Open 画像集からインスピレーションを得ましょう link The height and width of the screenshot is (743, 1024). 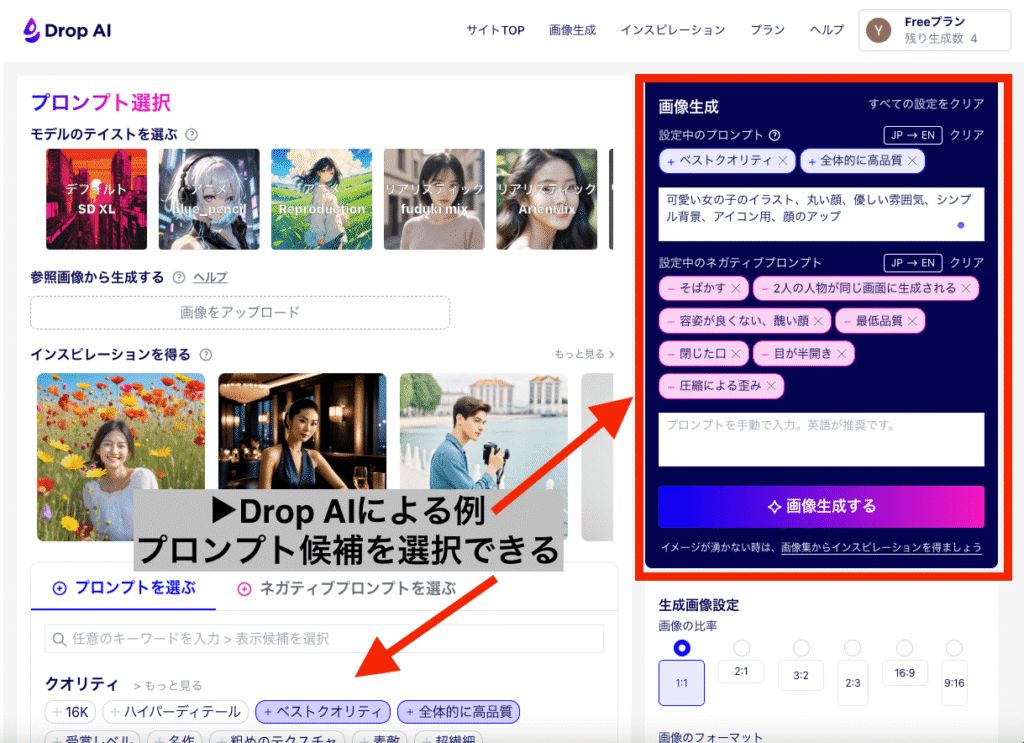click(x=881, y=547)
